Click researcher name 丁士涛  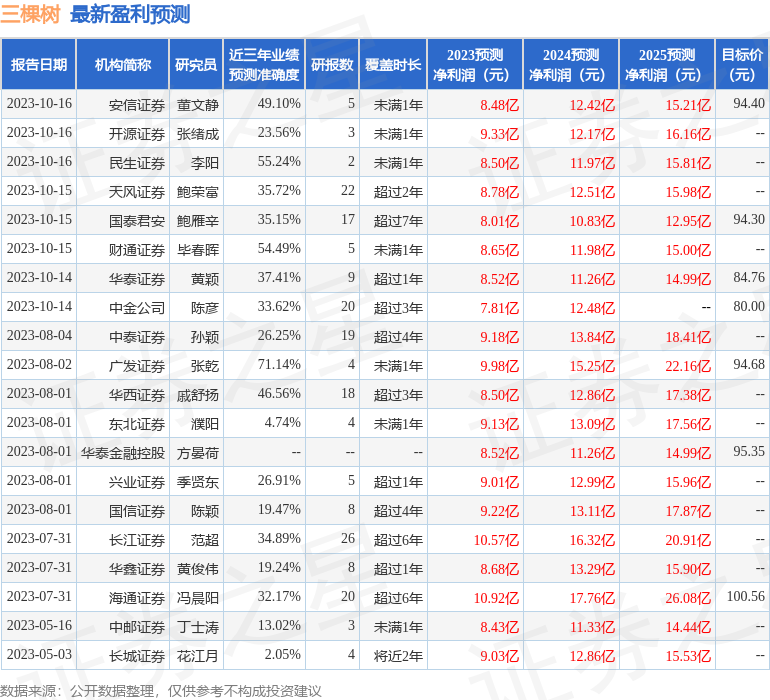pos(198,626)
